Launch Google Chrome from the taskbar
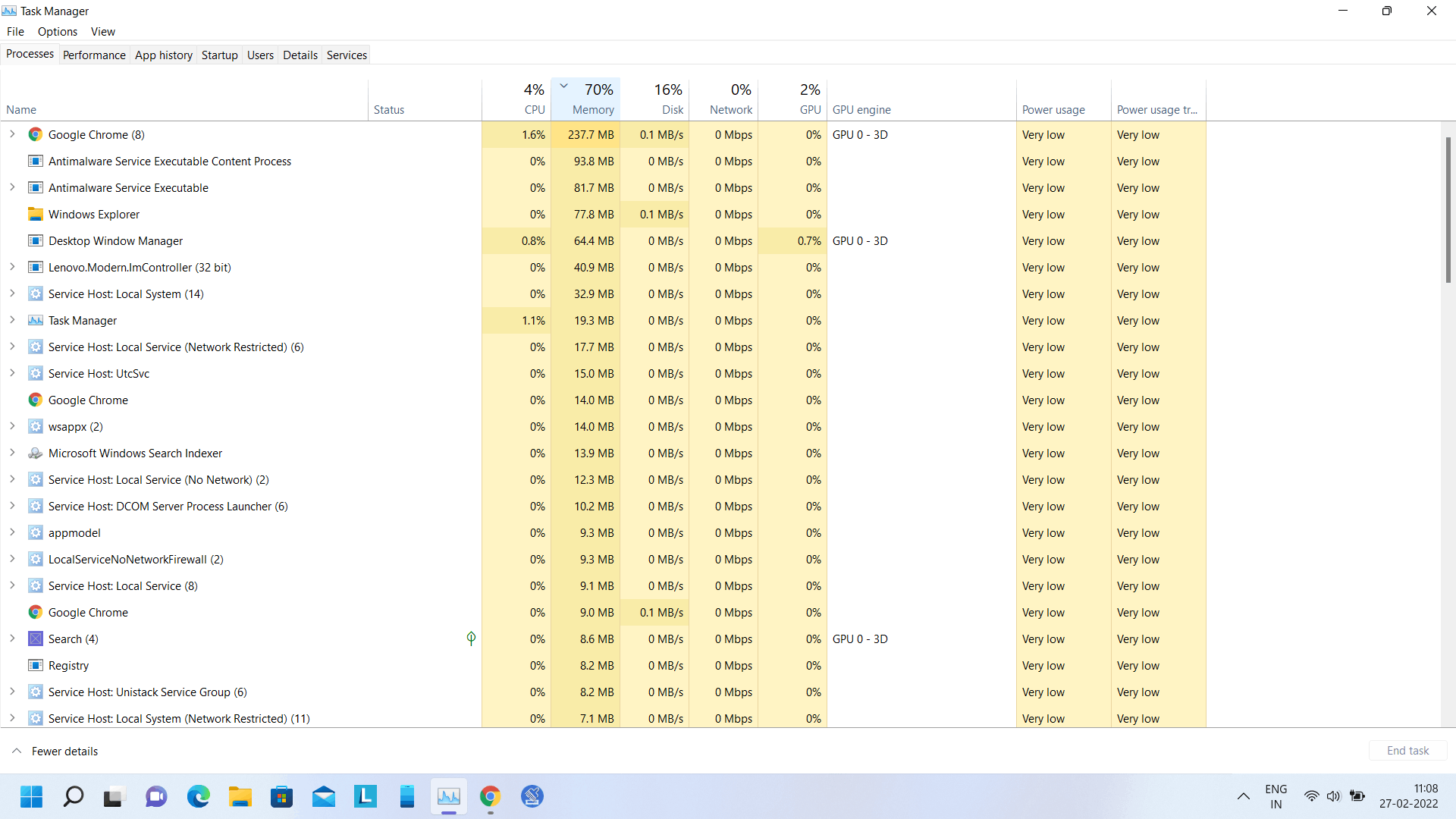This screenshot has height=819, width=1456. pyautogui.click(x=491, y=796)
